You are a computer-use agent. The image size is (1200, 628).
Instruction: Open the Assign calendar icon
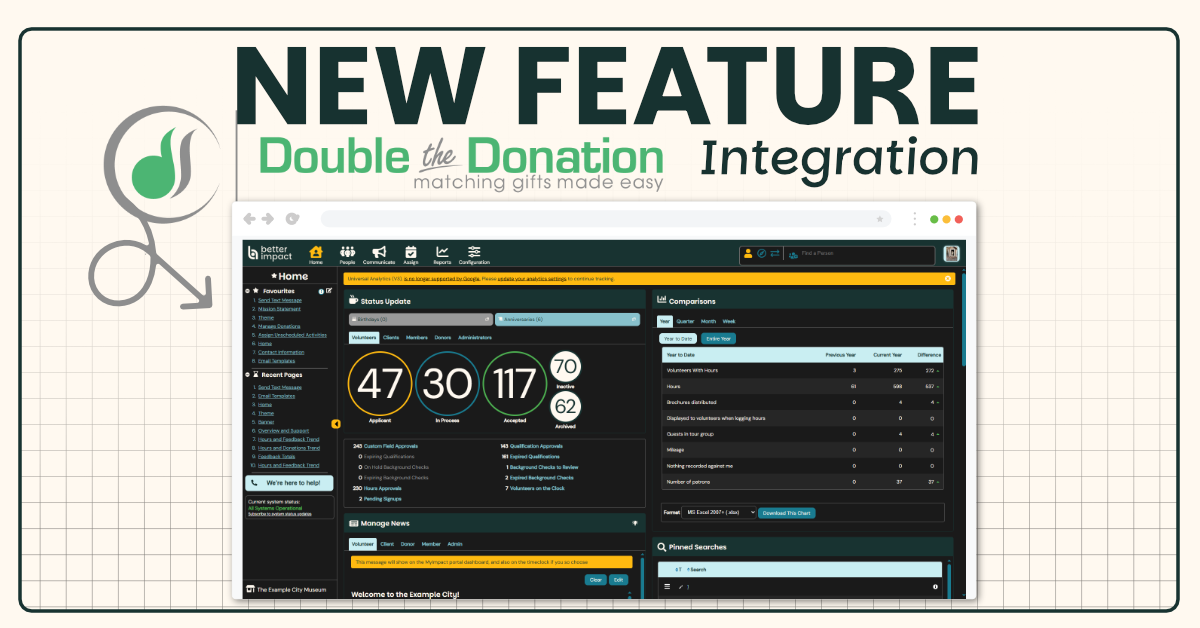[410, 254]
